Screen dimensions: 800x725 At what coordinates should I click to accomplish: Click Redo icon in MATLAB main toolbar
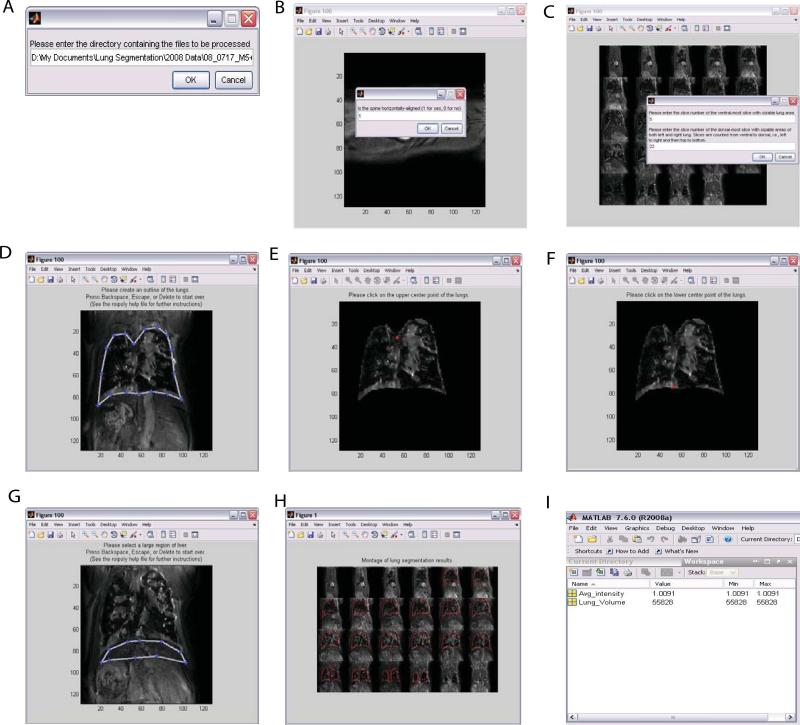pos(664,539)
